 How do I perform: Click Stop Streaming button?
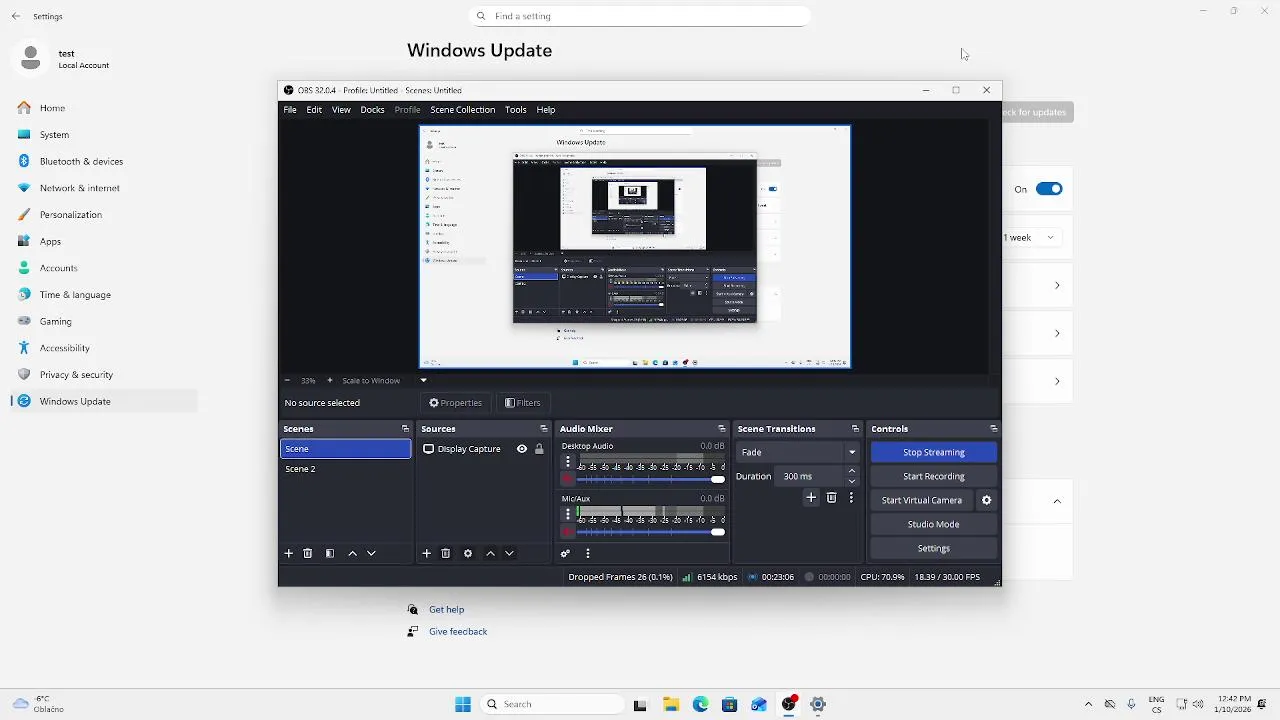pyautogui.click(x=934, y=452)
